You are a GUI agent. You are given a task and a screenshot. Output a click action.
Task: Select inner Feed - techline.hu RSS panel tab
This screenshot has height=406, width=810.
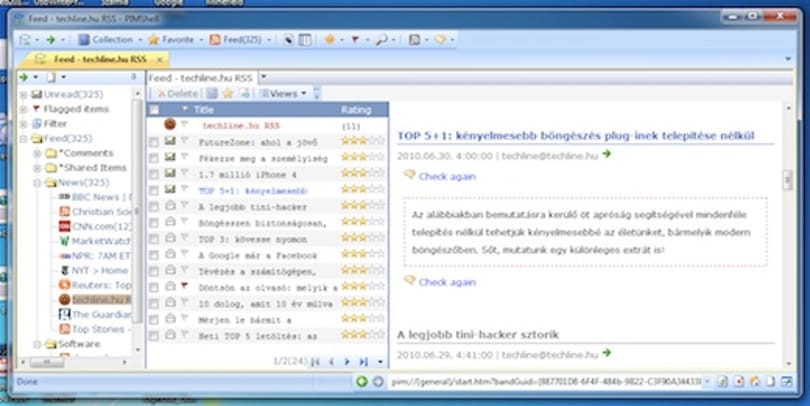pyautogui.click(x=200, y=78)
